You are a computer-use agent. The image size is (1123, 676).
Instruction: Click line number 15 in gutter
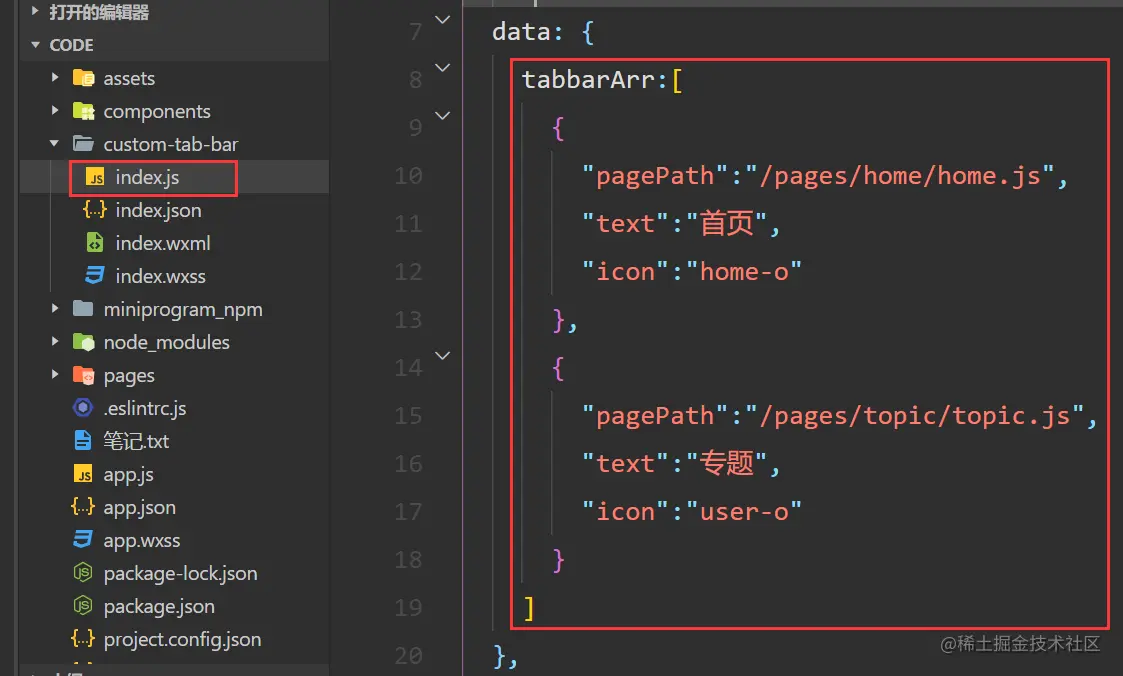pos(408,415)
